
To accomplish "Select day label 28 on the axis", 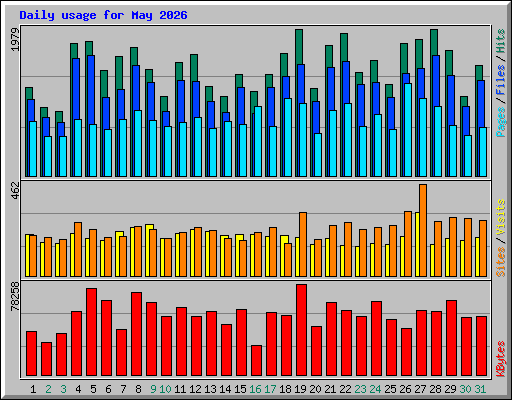I will [x=435, y=389].
